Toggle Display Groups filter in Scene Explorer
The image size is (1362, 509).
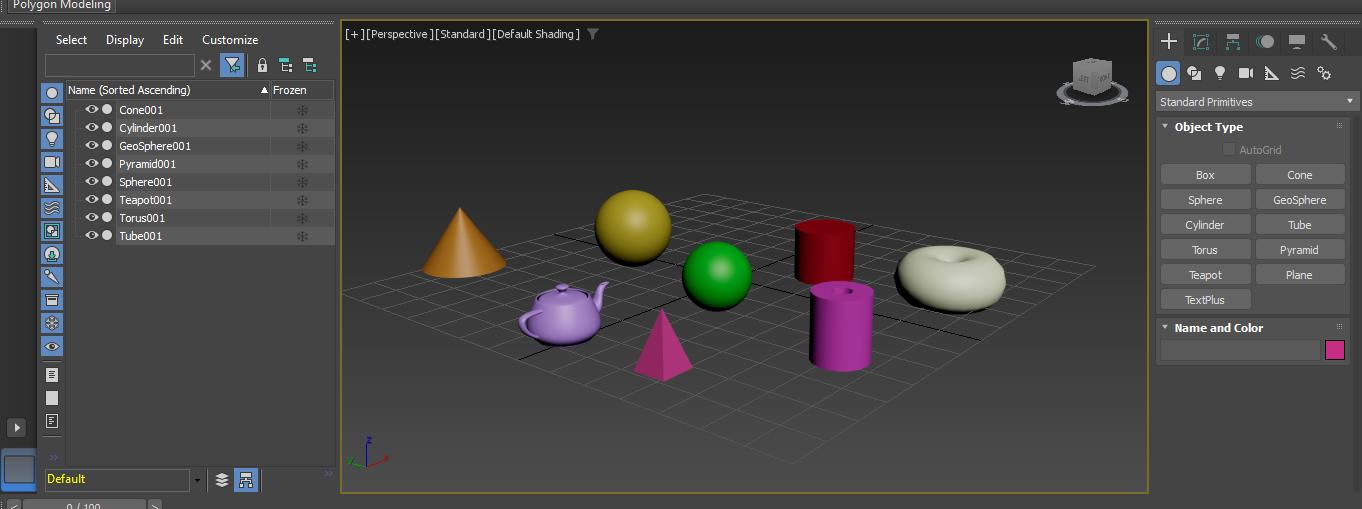(52, 231)
